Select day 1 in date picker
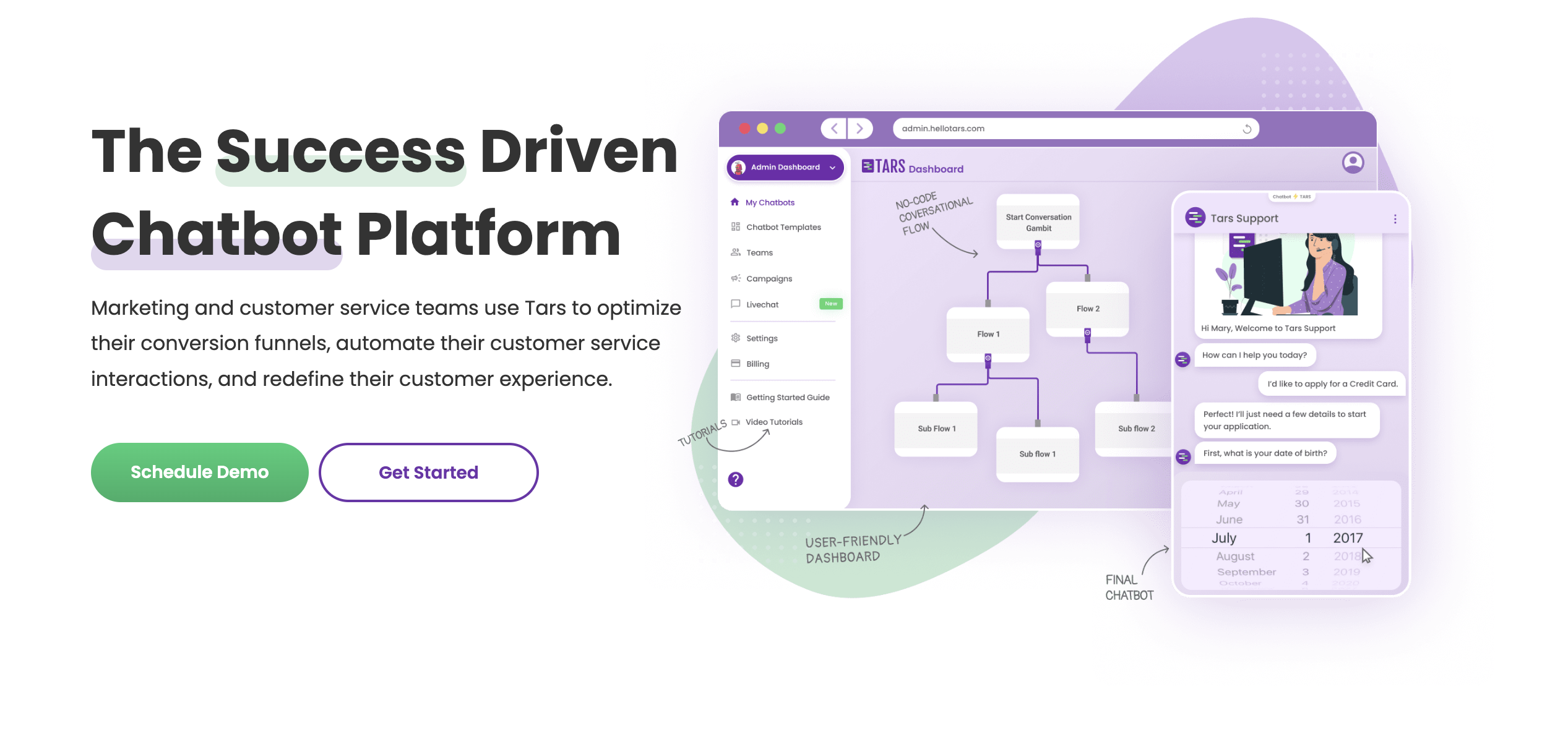The image size is (1568, 731). pos(1307,538)
